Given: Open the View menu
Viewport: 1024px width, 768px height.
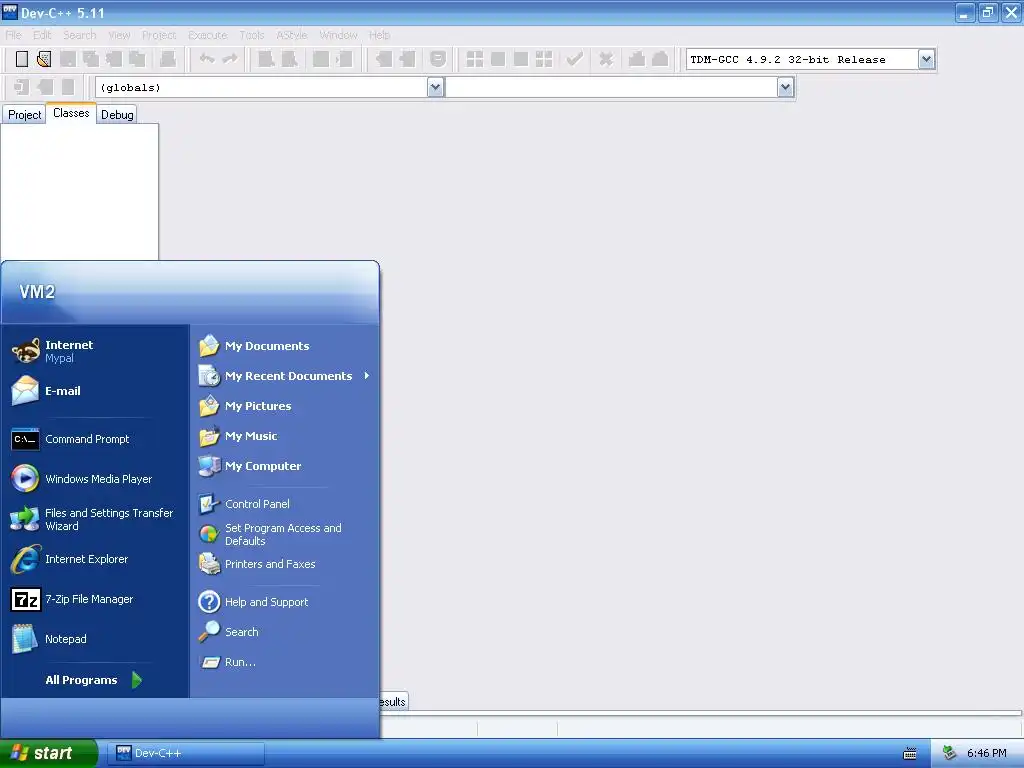Looking at the screenshot, I should [119, 35].
